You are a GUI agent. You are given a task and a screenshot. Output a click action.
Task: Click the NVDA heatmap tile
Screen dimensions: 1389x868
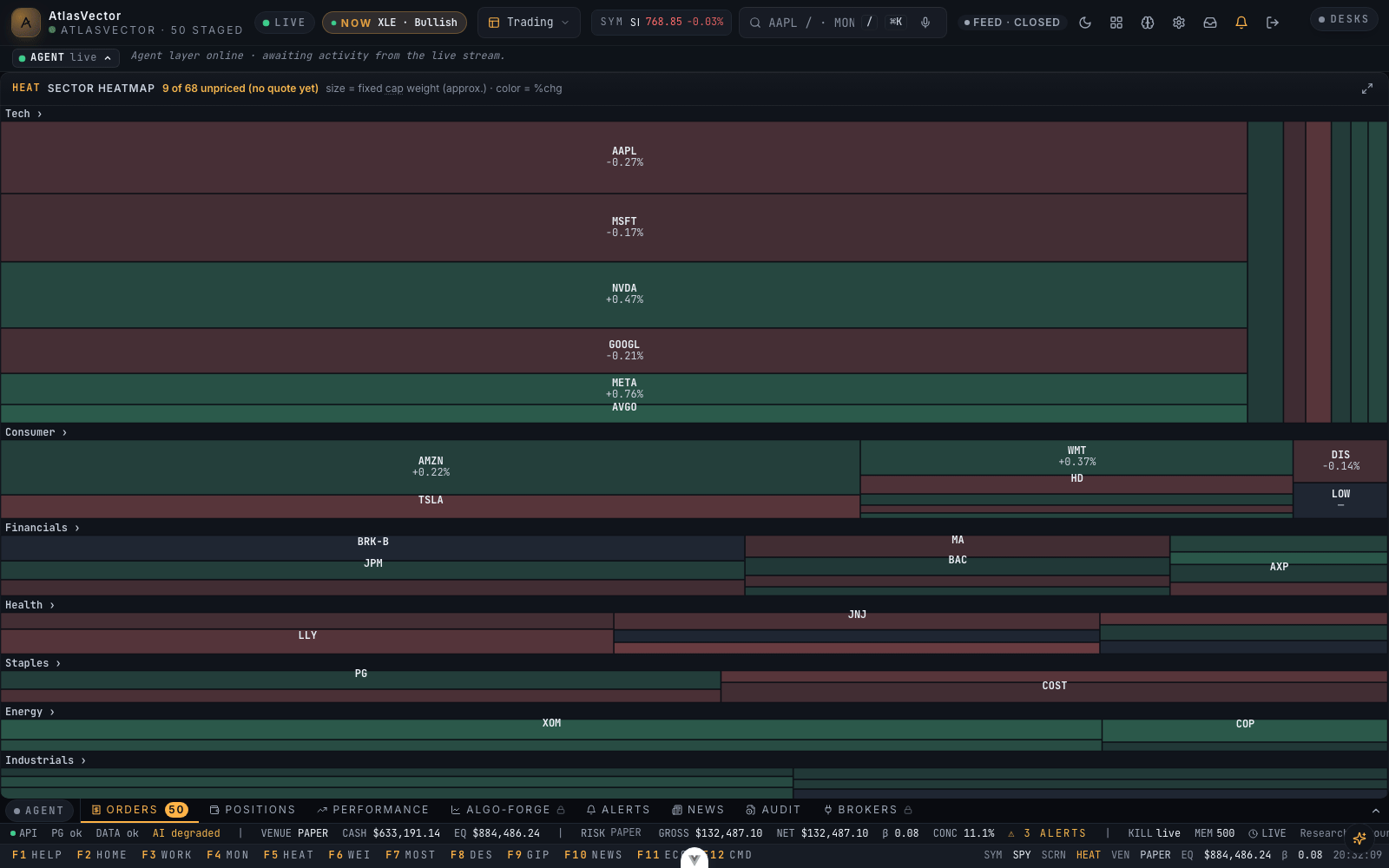pos(624,294)
